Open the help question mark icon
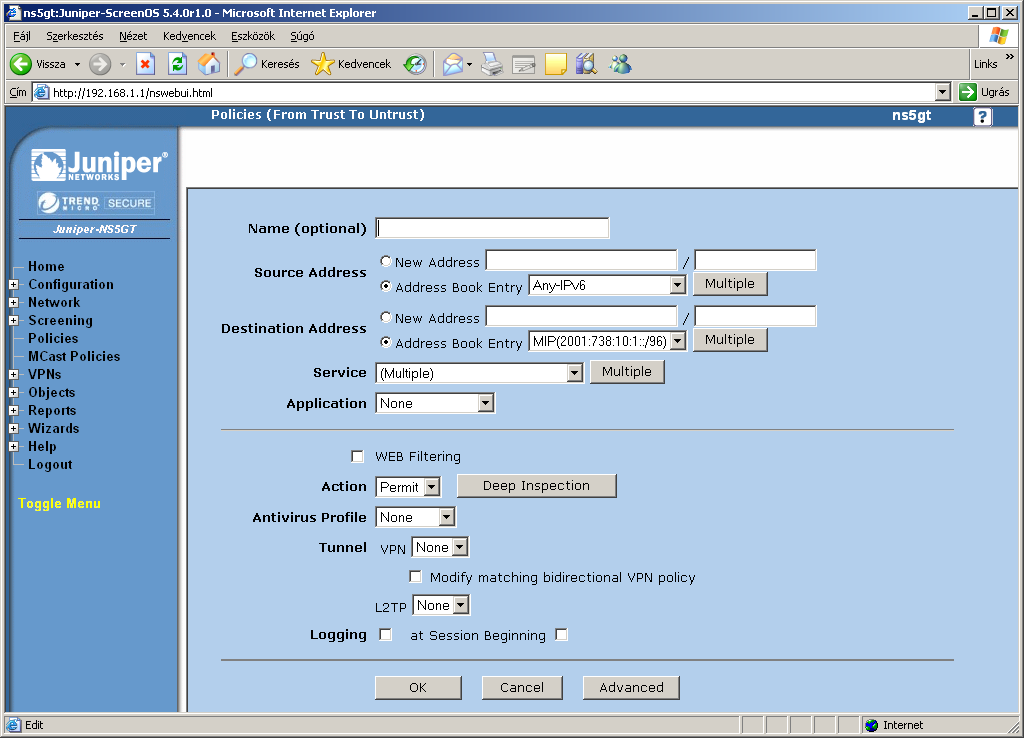Viewport: 1024px width, 738px height. click(983, 117)
